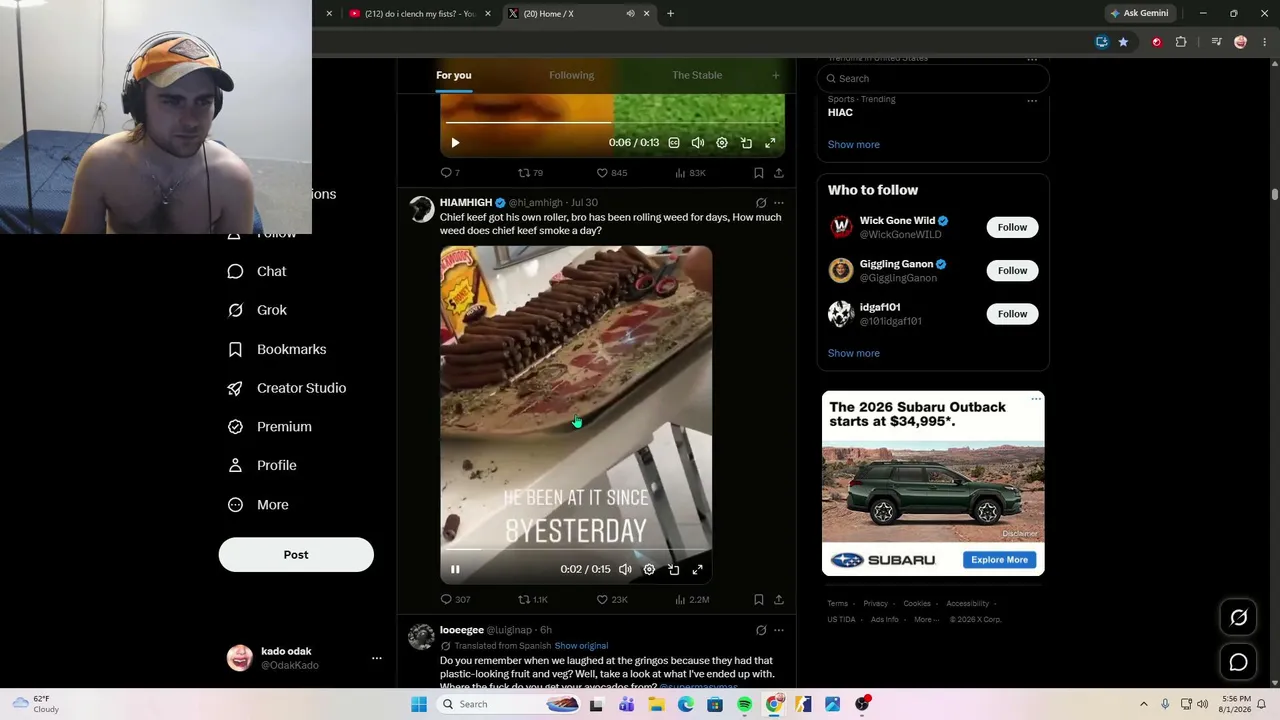1280x720 pixels.
Task: Play the top video at 0:06
Action: pos(455,143)
